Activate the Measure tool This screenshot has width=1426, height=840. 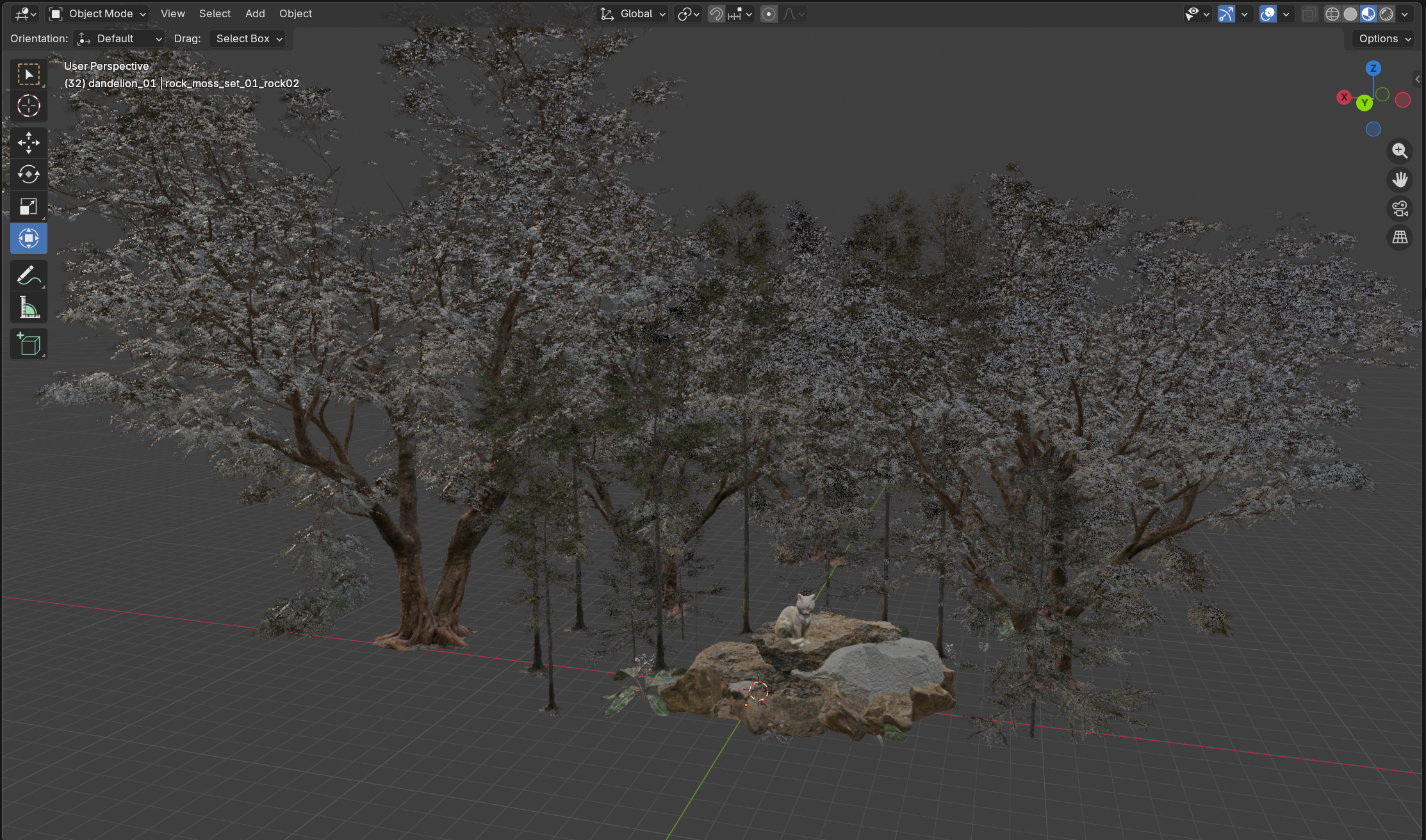[28, 308]
